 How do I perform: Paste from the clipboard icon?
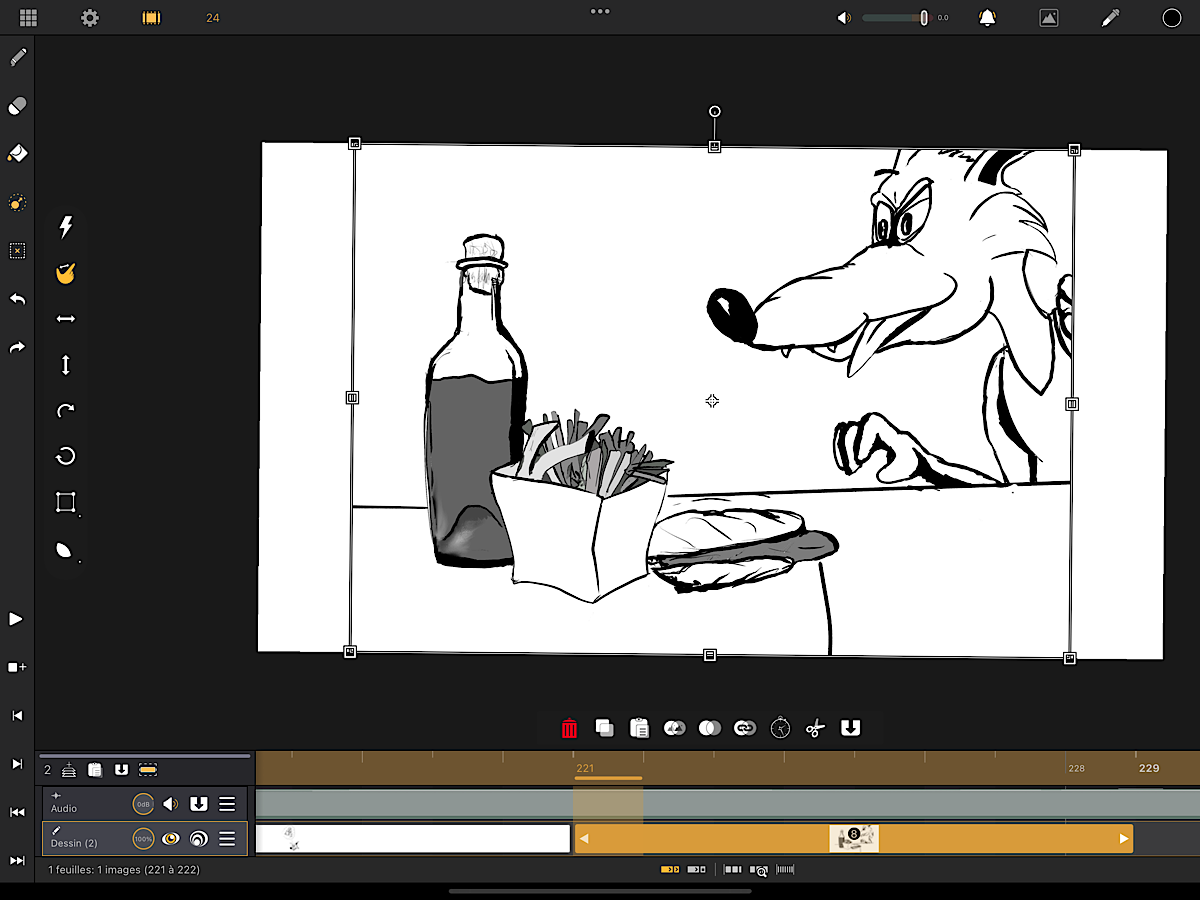639,728
